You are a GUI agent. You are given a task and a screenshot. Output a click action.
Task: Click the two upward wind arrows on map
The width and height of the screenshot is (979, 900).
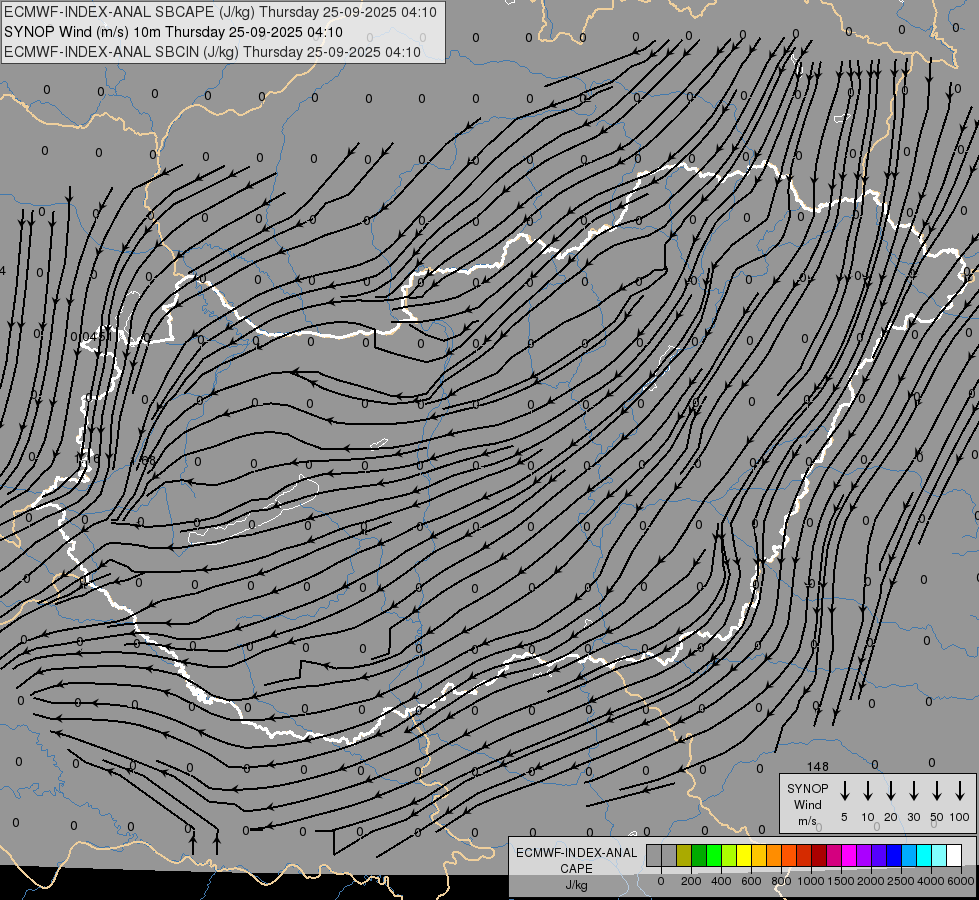coord(205,842)
